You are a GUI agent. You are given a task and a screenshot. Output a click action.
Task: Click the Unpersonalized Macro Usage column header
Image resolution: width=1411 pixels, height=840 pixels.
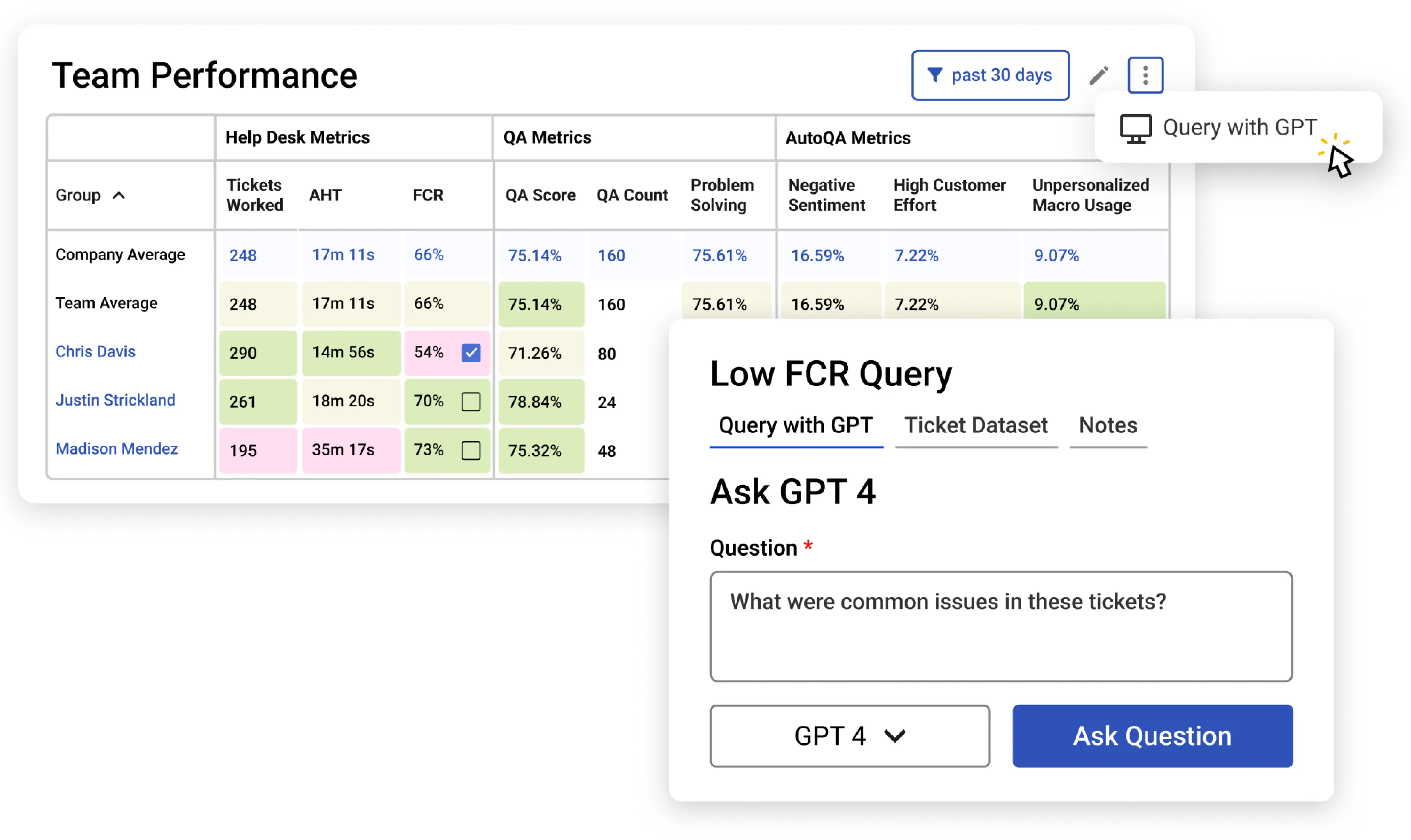pyautogui.click(x=1091, y=195)
